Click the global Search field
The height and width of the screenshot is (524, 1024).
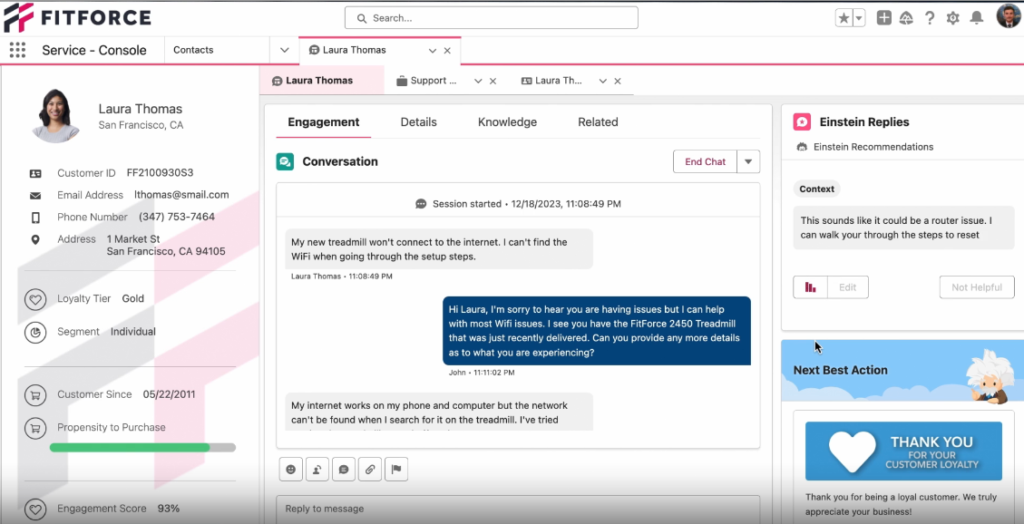click(491, 18)
